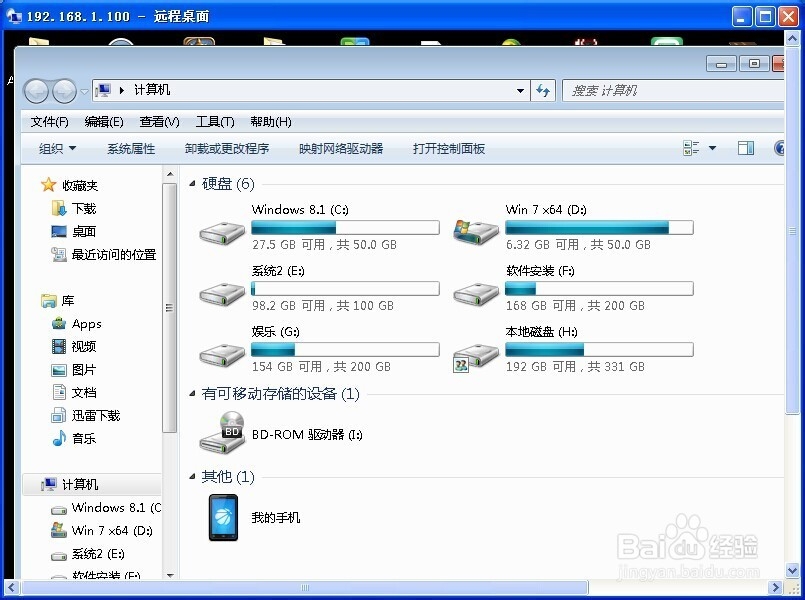Open the 组织 dropdown menu
This screenshot has width=805, height=600.
click(x=57, y=149)
